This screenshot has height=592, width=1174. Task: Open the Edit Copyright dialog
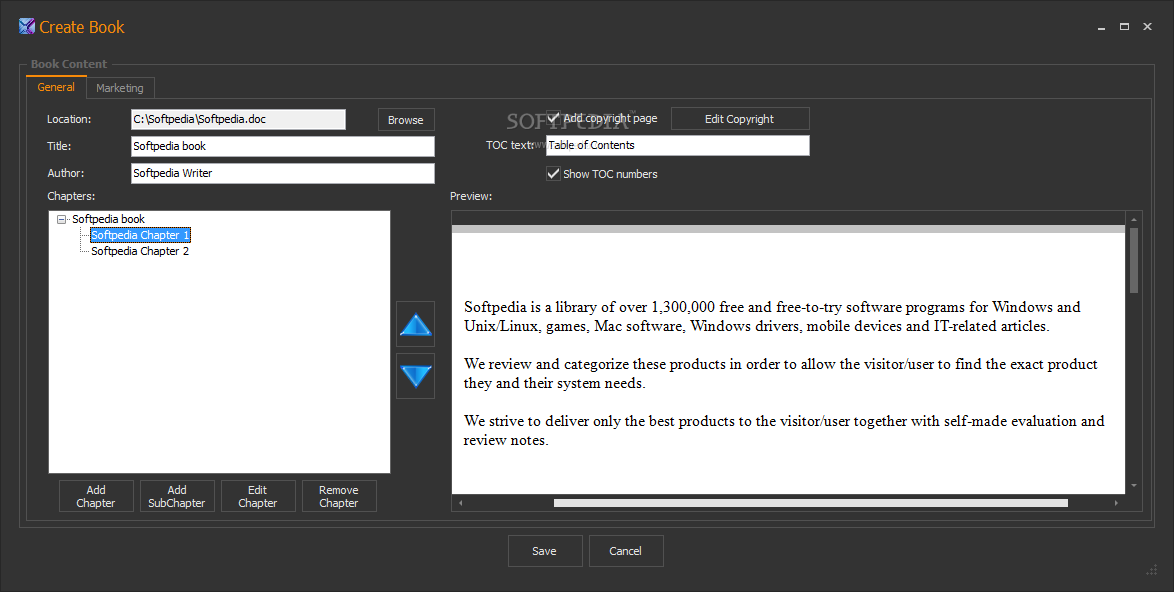pos(740,119)
